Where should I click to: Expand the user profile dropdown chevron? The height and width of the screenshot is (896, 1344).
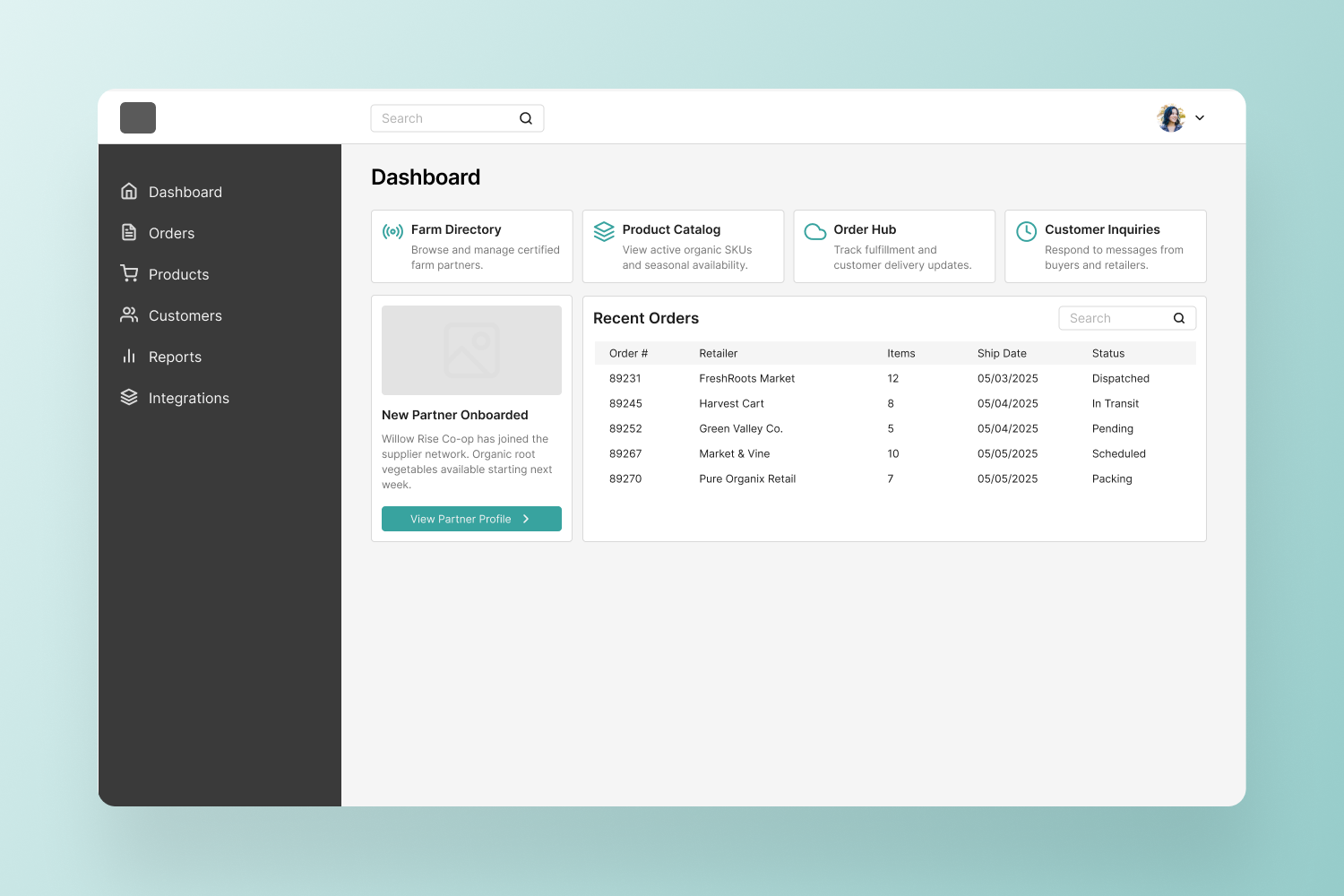[1200, 117]
